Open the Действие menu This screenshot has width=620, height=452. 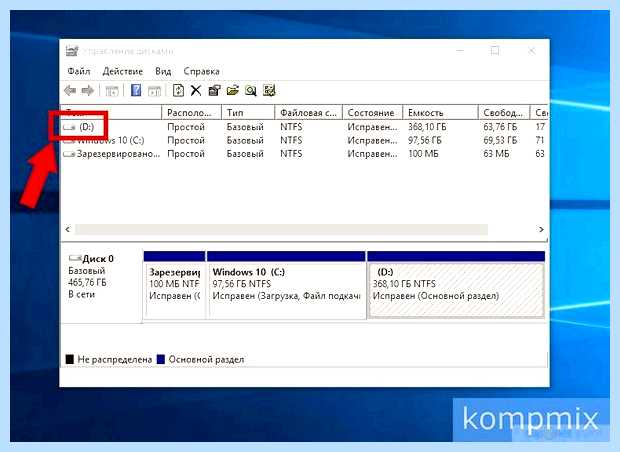(x=123, y=71)
